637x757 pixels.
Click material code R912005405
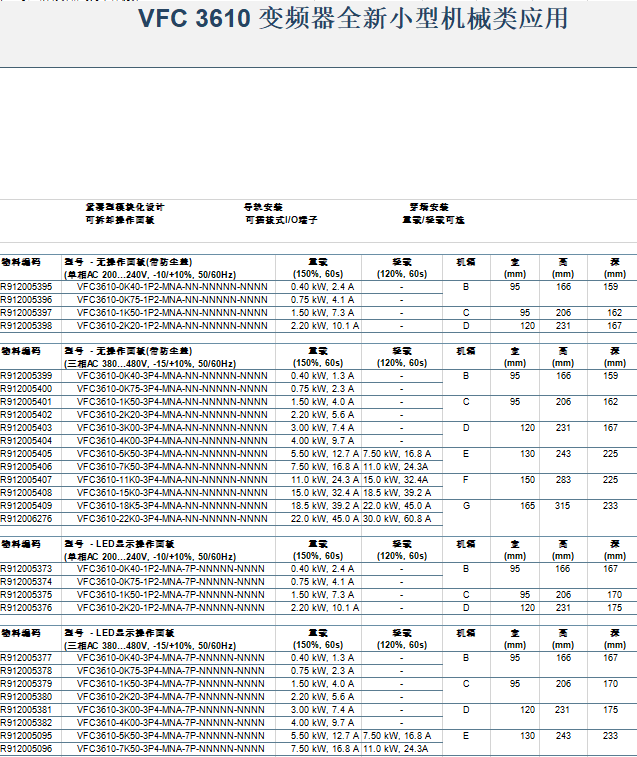click(26, 454)
